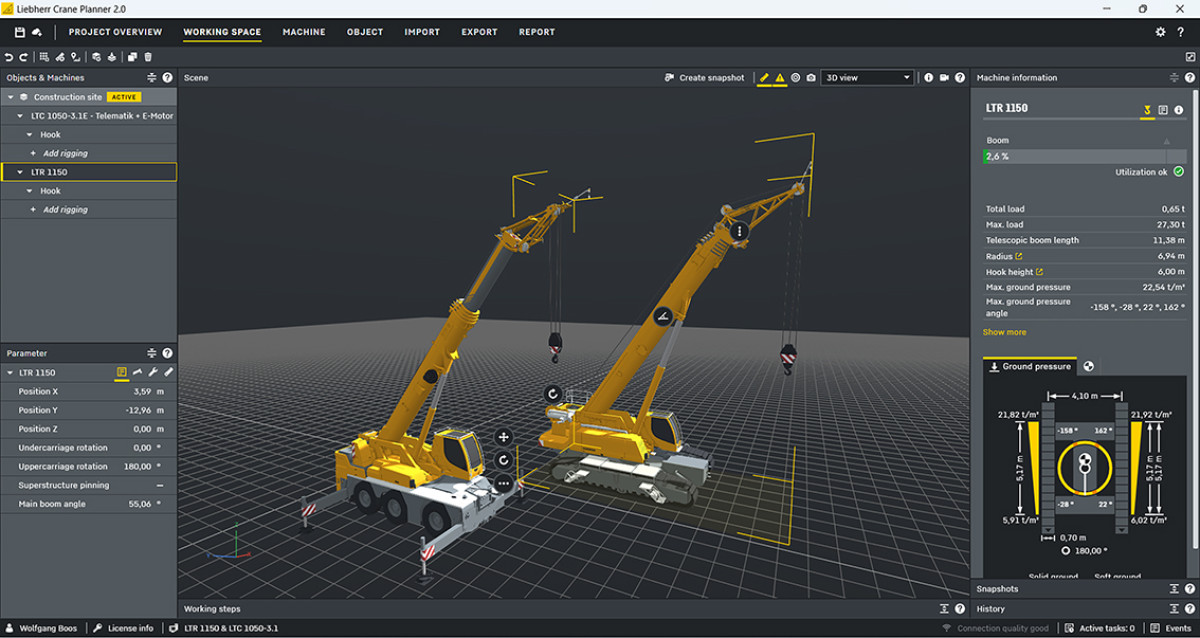Image resolution: width=1200 pixels, height=638 pixels.
Task: Delete selection with the trash icon
Action: pos(148,57)
